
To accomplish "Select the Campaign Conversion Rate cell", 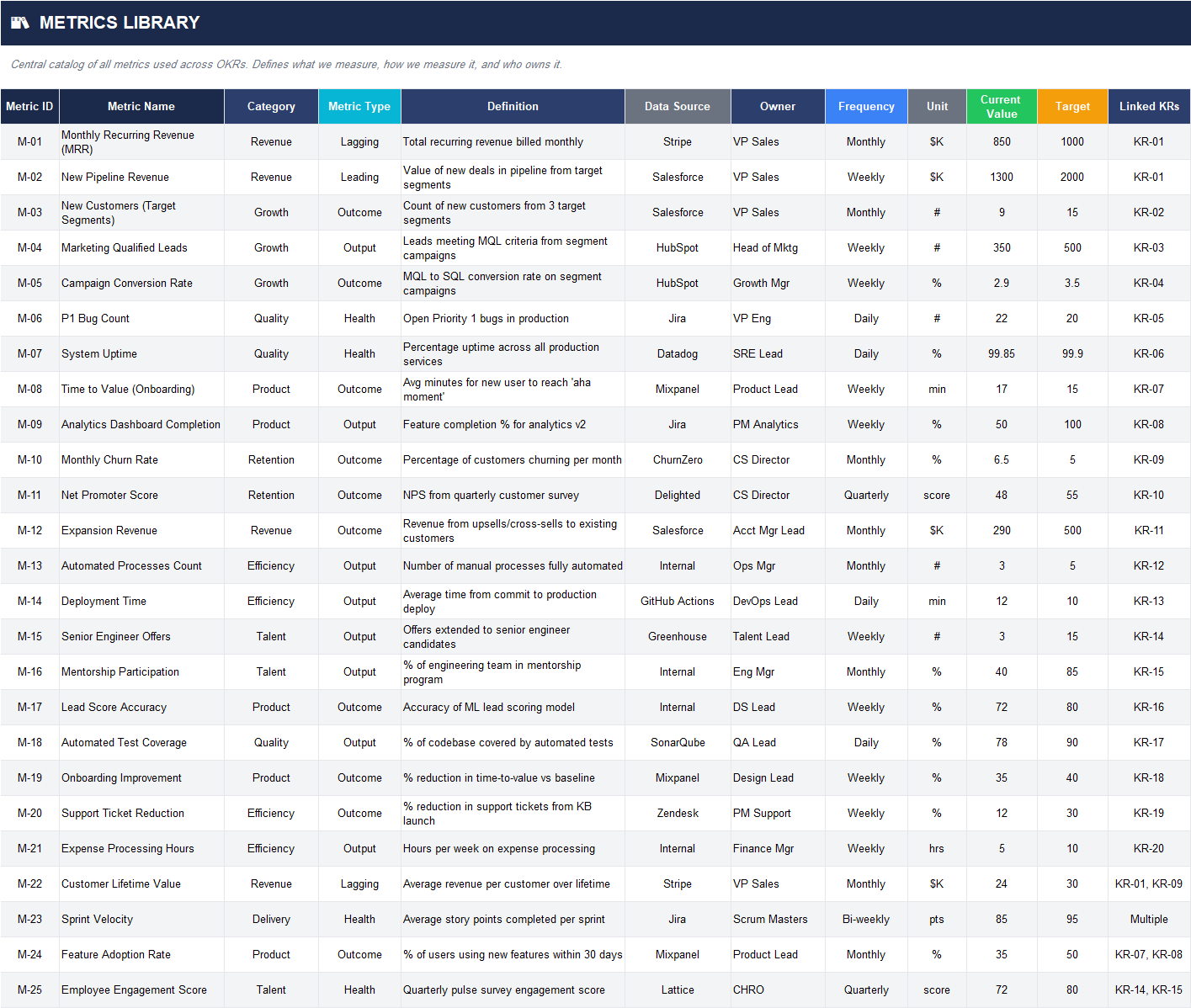I will pos(141,283).
